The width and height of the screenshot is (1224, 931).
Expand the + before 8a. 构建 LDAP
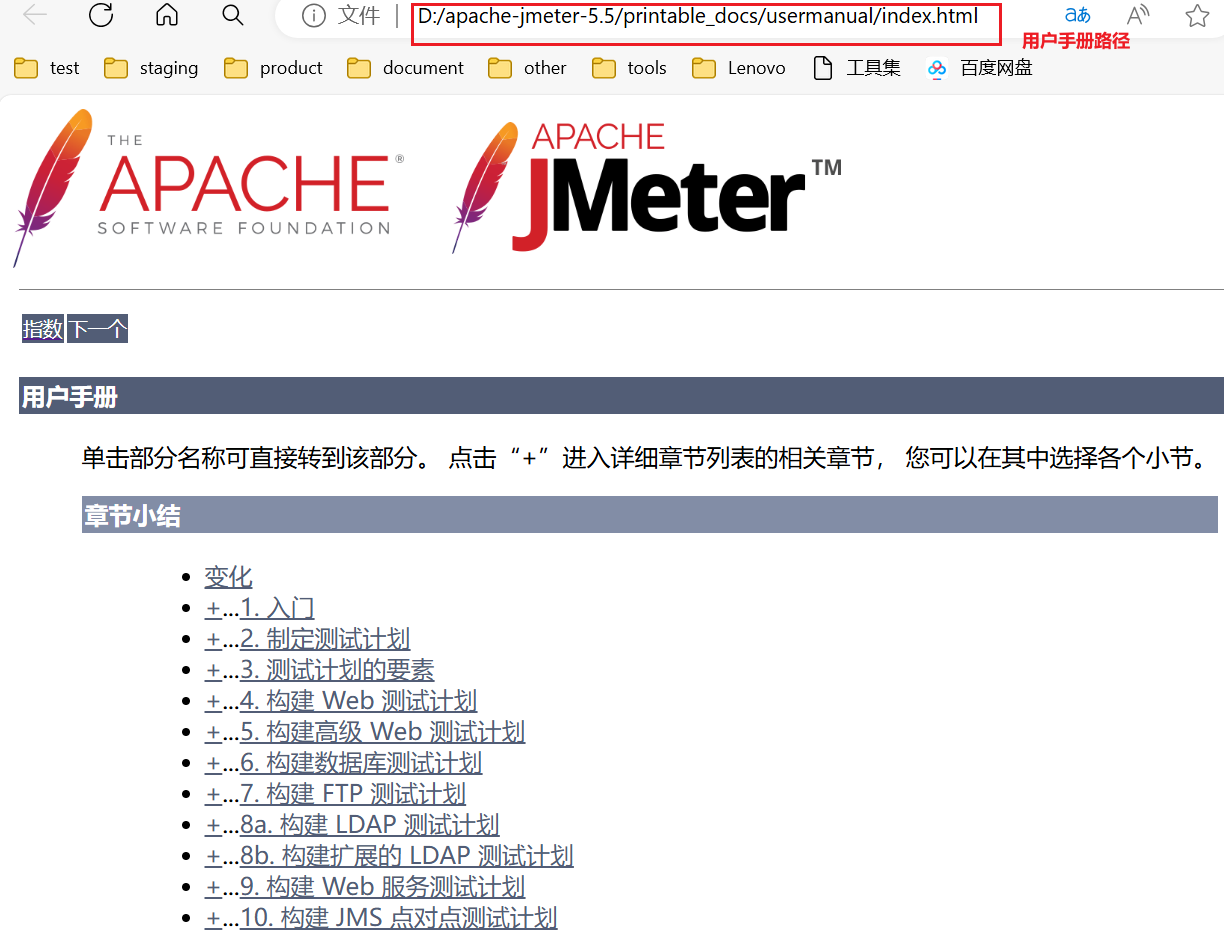tap(213, 825)
